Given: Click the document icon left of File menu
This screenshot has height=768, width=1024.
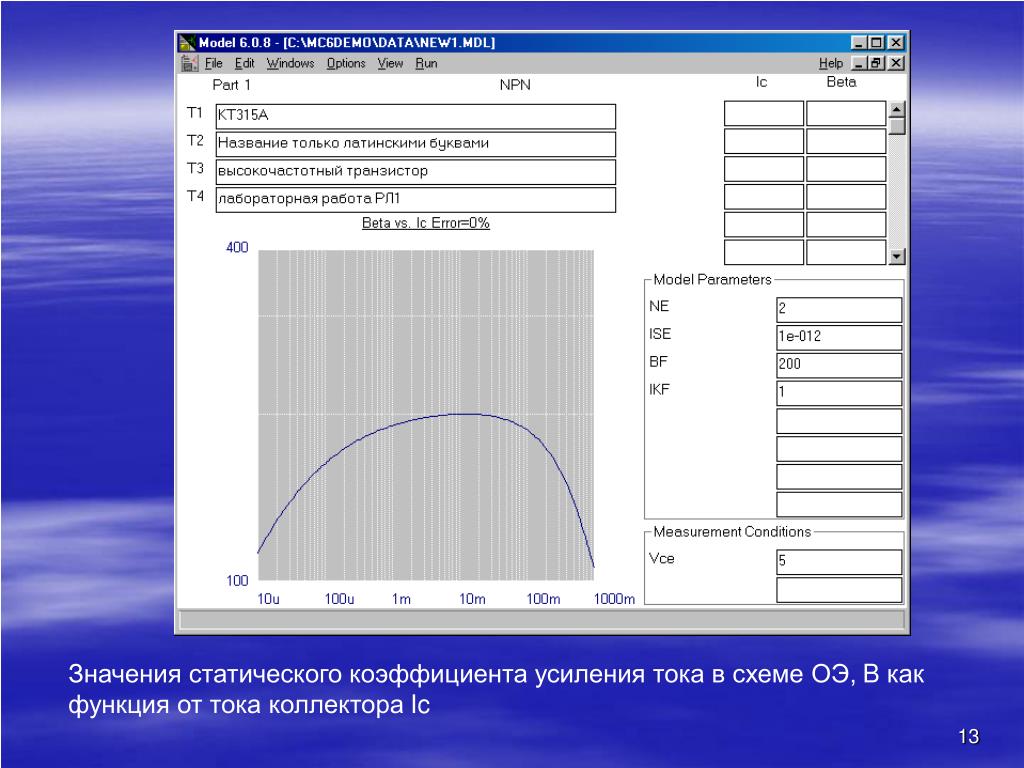Looking at the screenshot, I should [189, 63].
